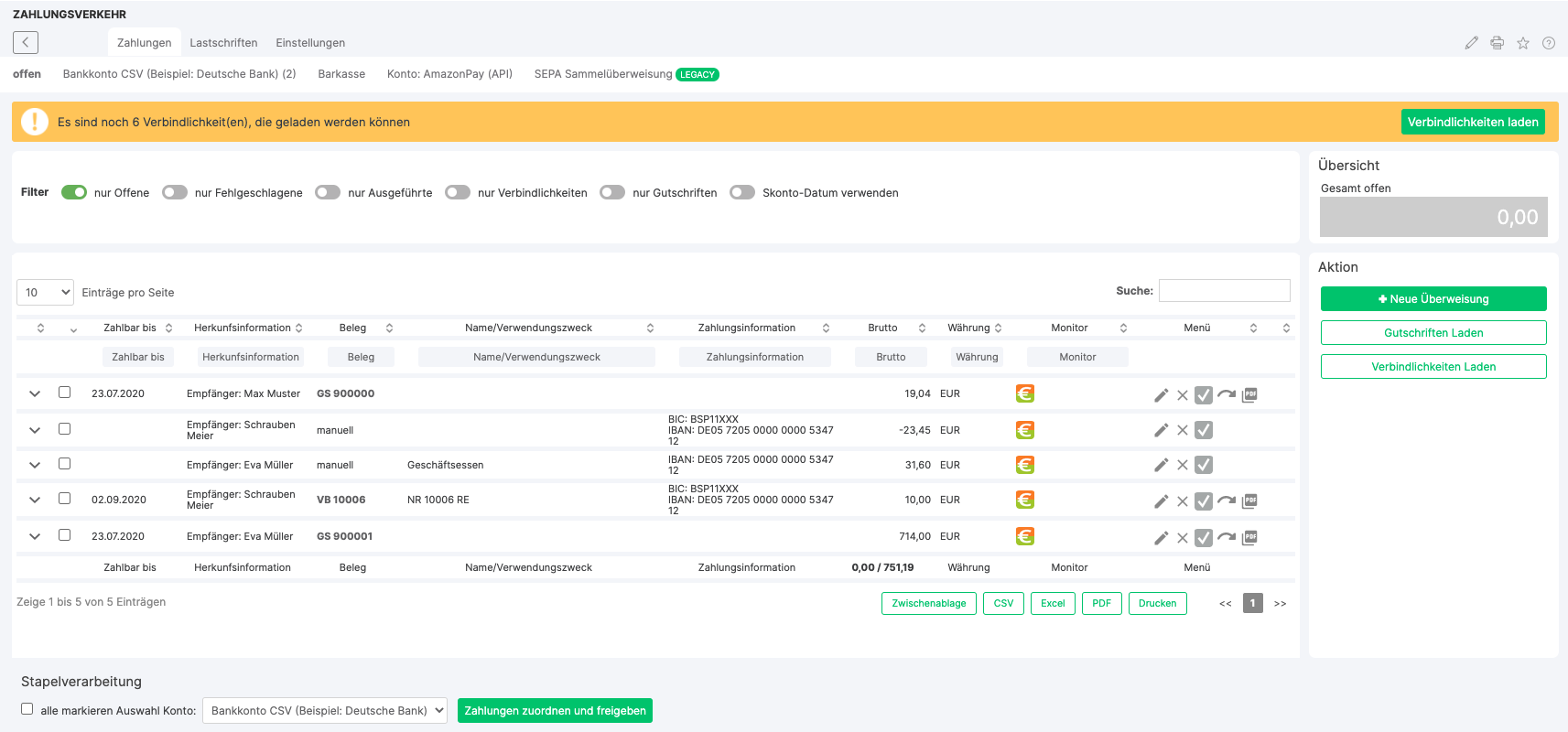Image resolution: width=1568 pixels, height=732 pixels.
Task: Click the Neue Überweisung button
Action: [x=1433, y=299]
